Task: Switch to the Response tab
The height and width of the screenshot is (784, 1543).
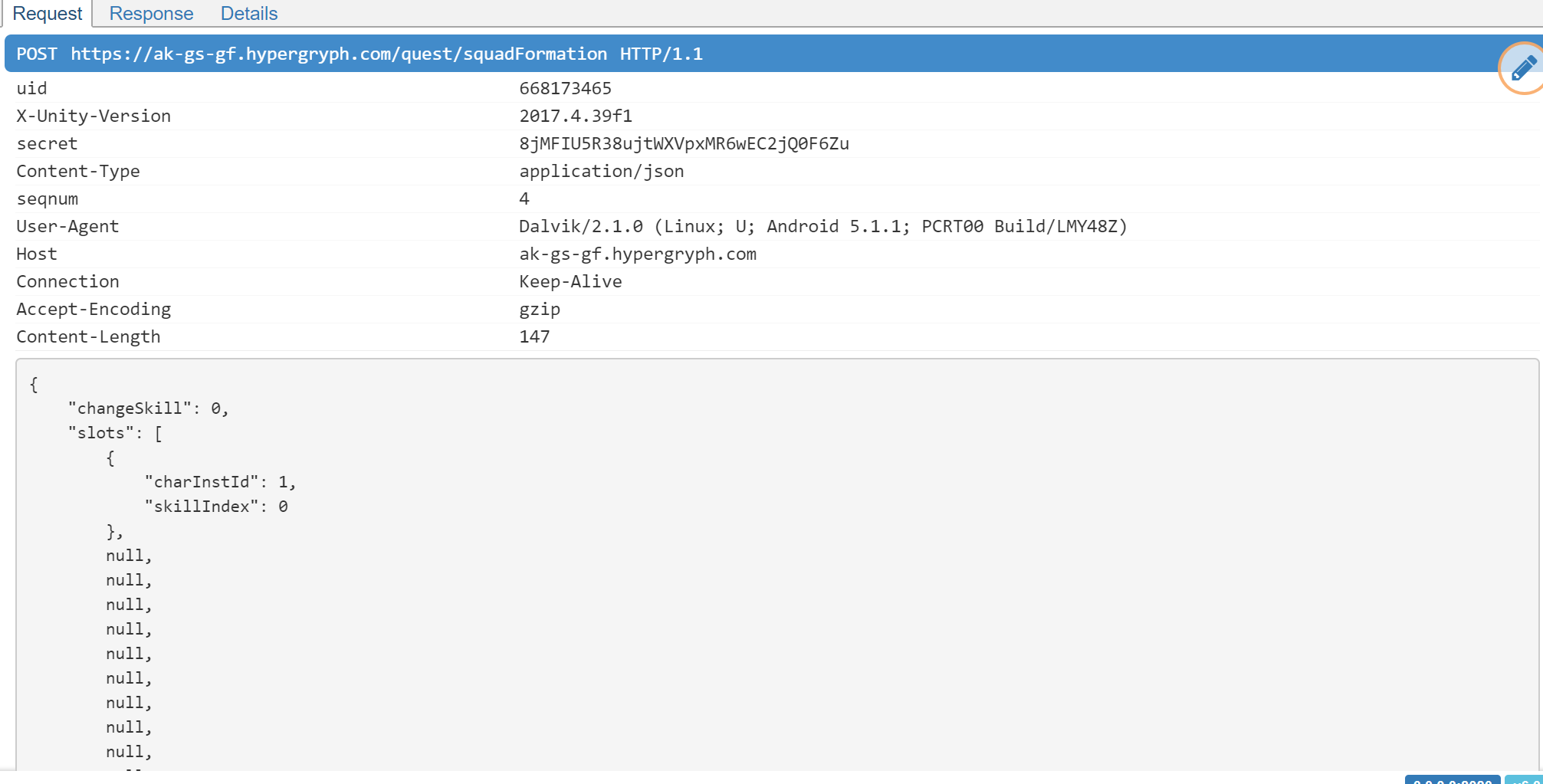Action: [150, 13]
